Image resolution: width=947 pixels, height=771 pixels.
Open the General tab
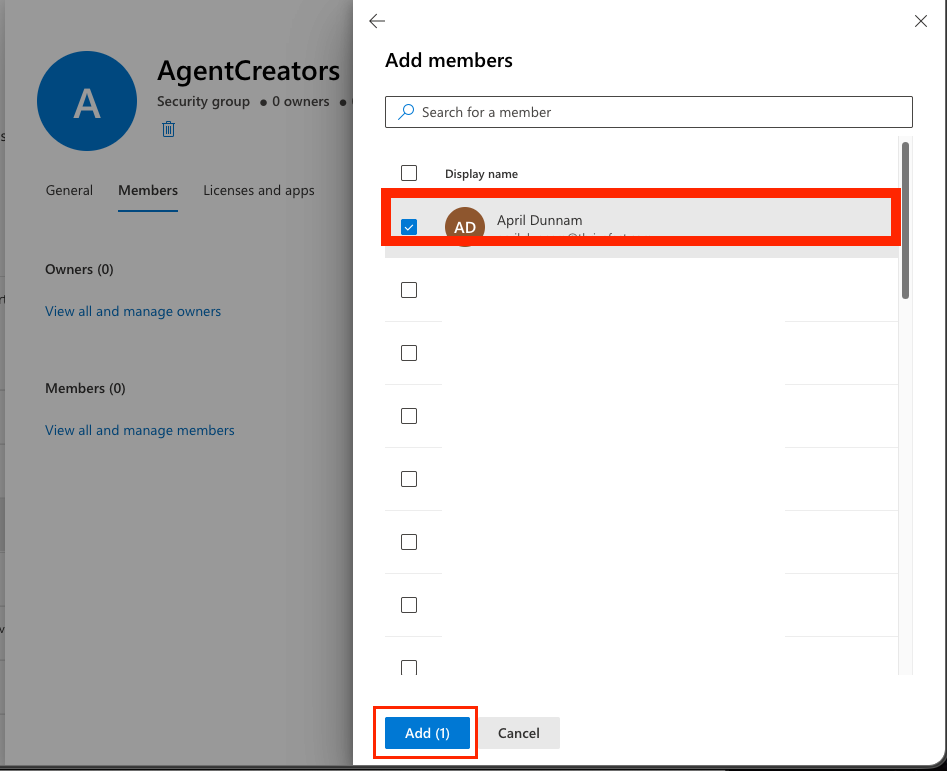tap(69, 190)
